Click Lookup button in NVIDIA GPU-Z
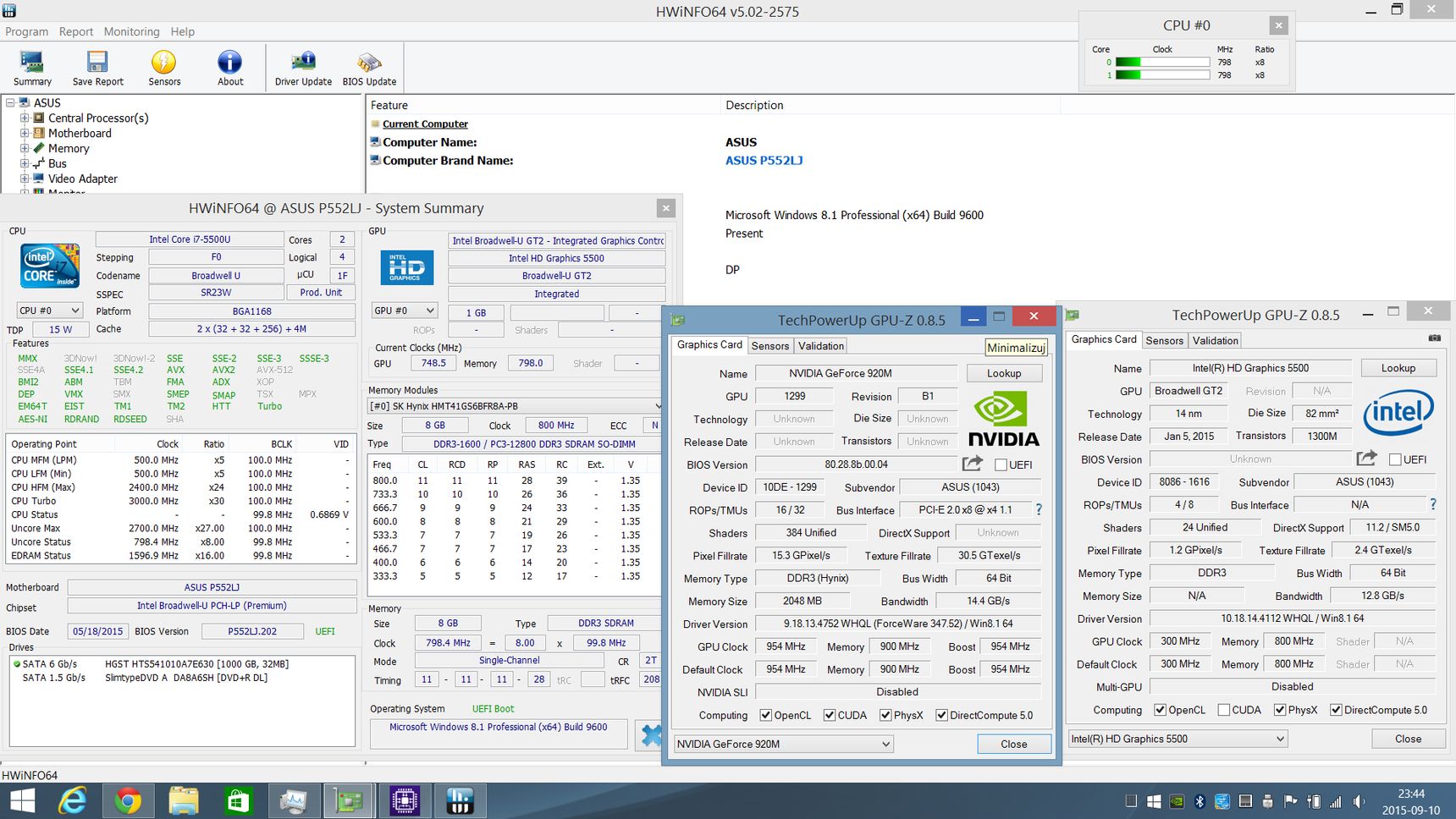Viewport: 1456px width, 819px height. [1004, 373]
